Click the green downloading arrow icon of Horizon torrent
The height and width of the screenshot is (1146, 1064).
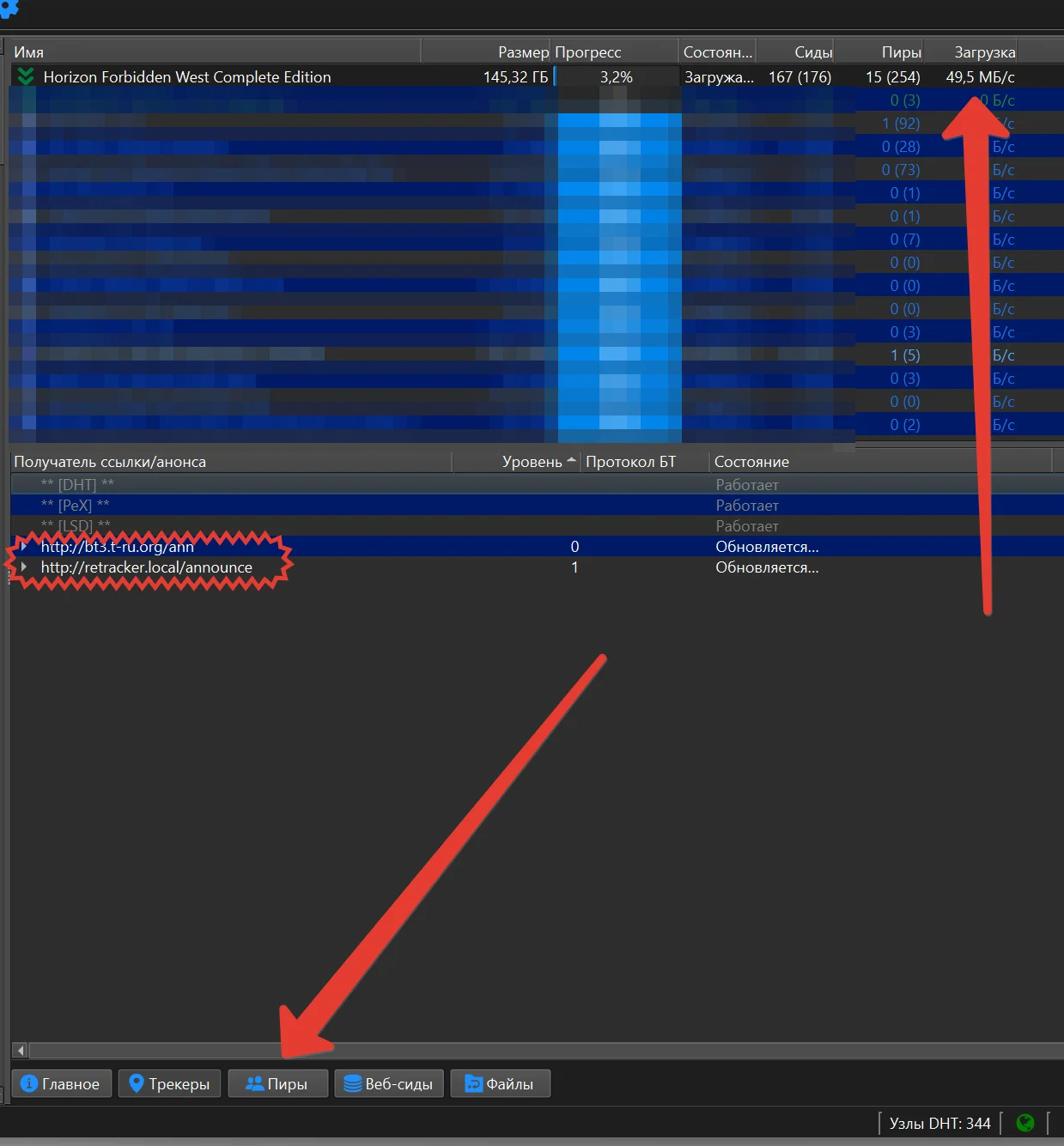pos(26,77)
